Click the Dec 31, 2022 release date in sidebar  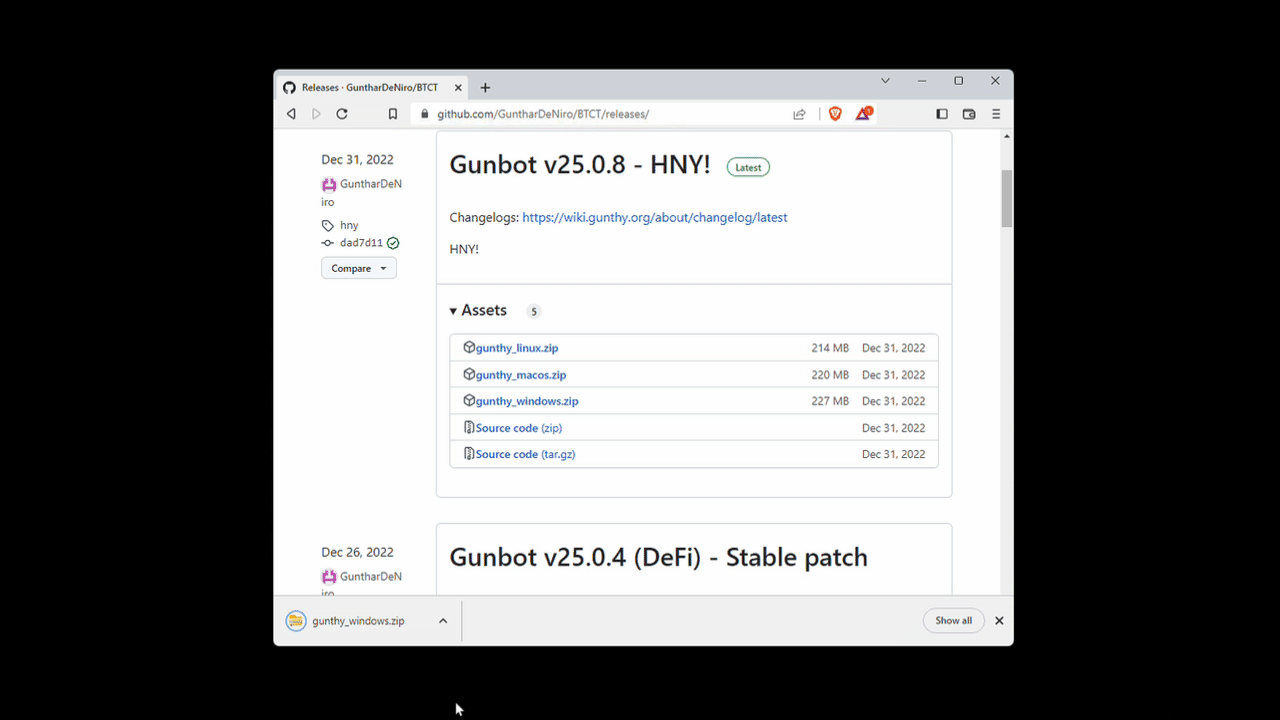point(357,160)
